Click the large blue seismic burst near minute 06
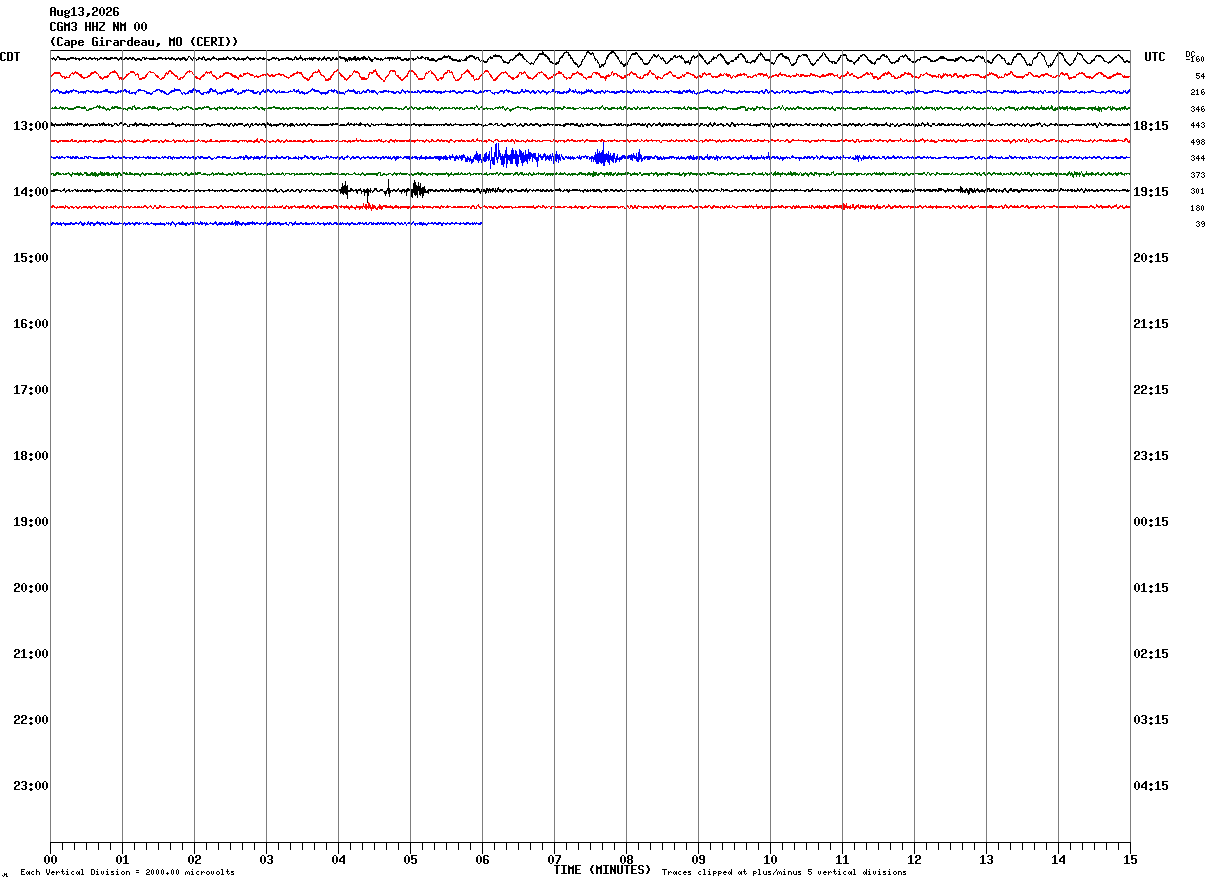Screen dimensions: 1210x886 pyautogui.click(x=510, y=156)
